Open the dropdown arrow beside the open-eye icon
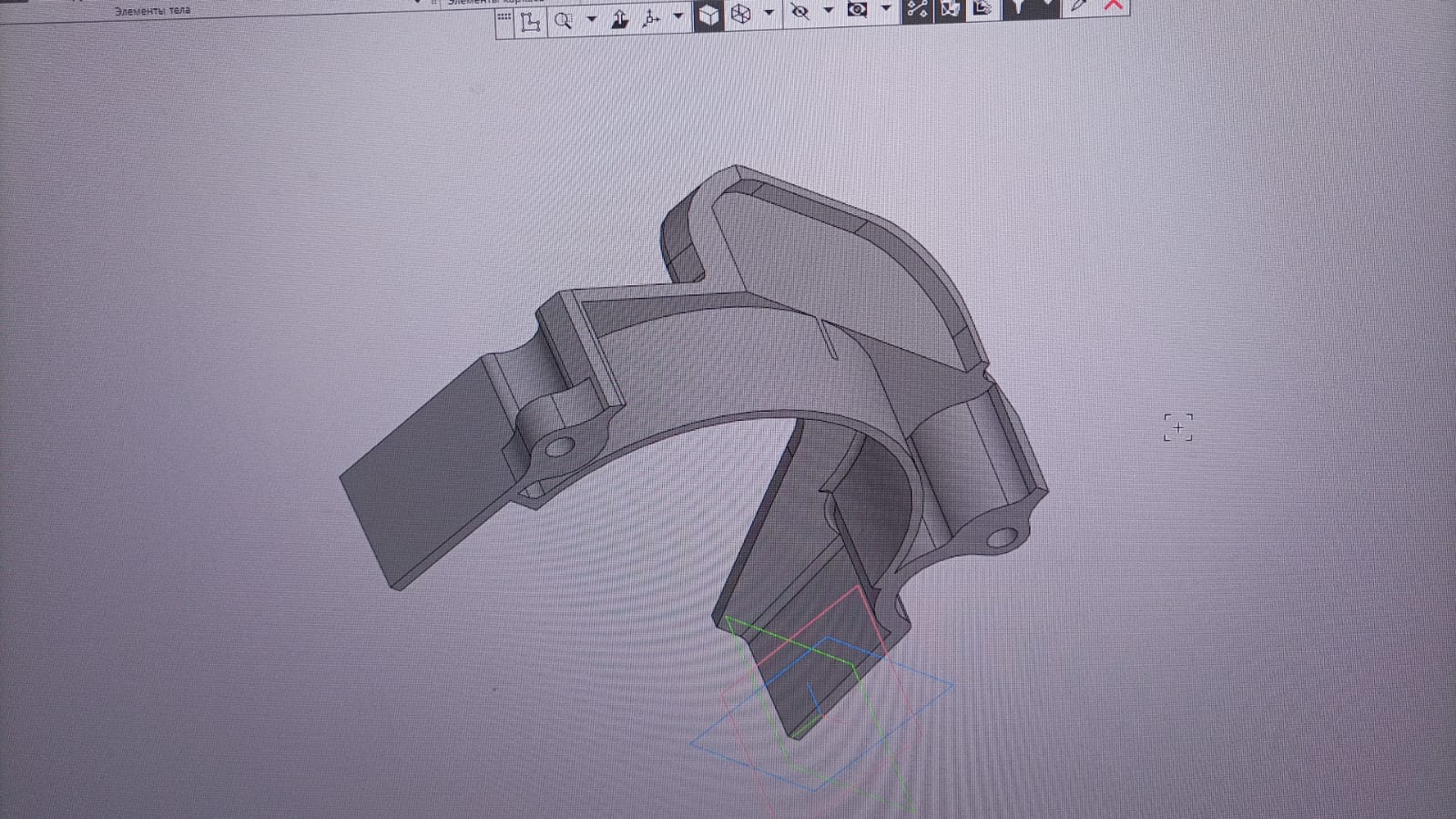This screenshot has width=1456, height=819. click(x=885, y=9)
